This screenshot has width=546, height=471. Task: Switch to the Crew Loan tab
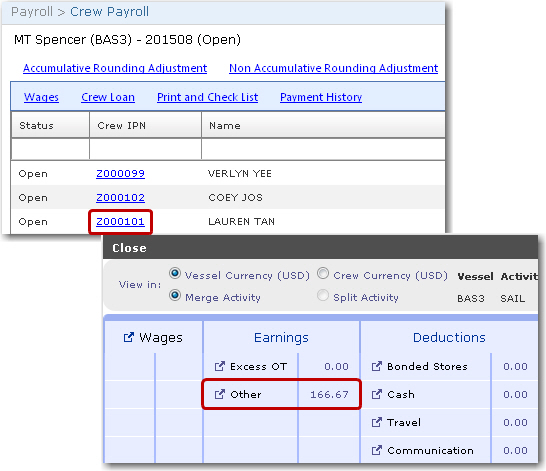tap(108, 97)
